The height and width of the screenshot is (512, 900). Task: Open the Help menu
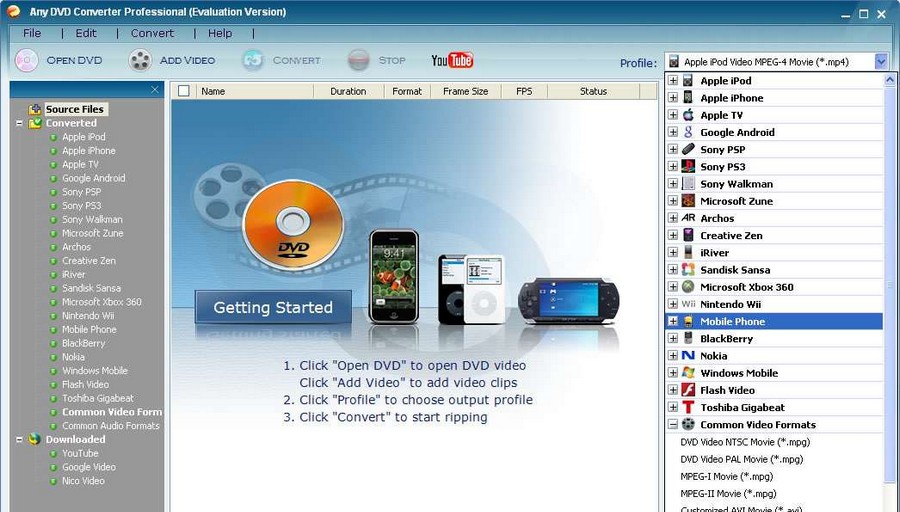click(x=220, y=33)
